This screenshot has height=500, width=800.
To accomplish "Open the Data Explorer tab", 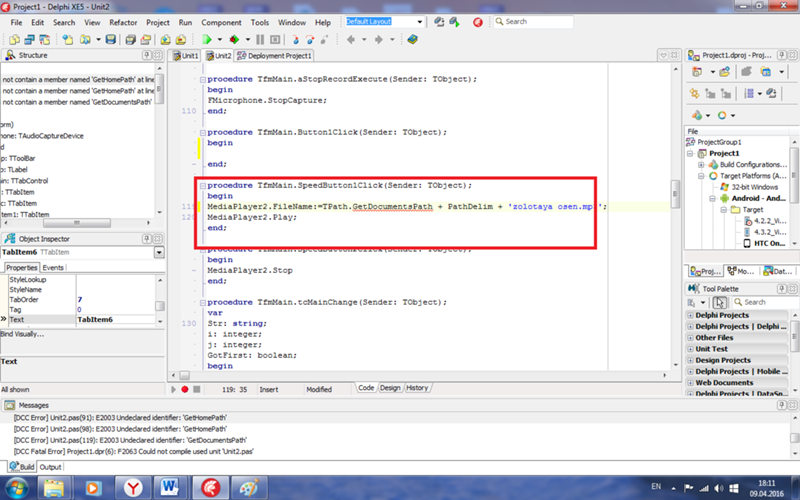I will [x=779, y=271].
